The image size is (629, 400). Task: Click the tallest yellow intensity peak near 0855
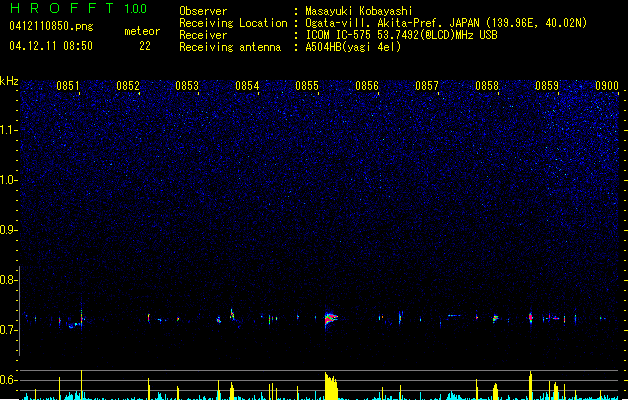tap(331, 386)
